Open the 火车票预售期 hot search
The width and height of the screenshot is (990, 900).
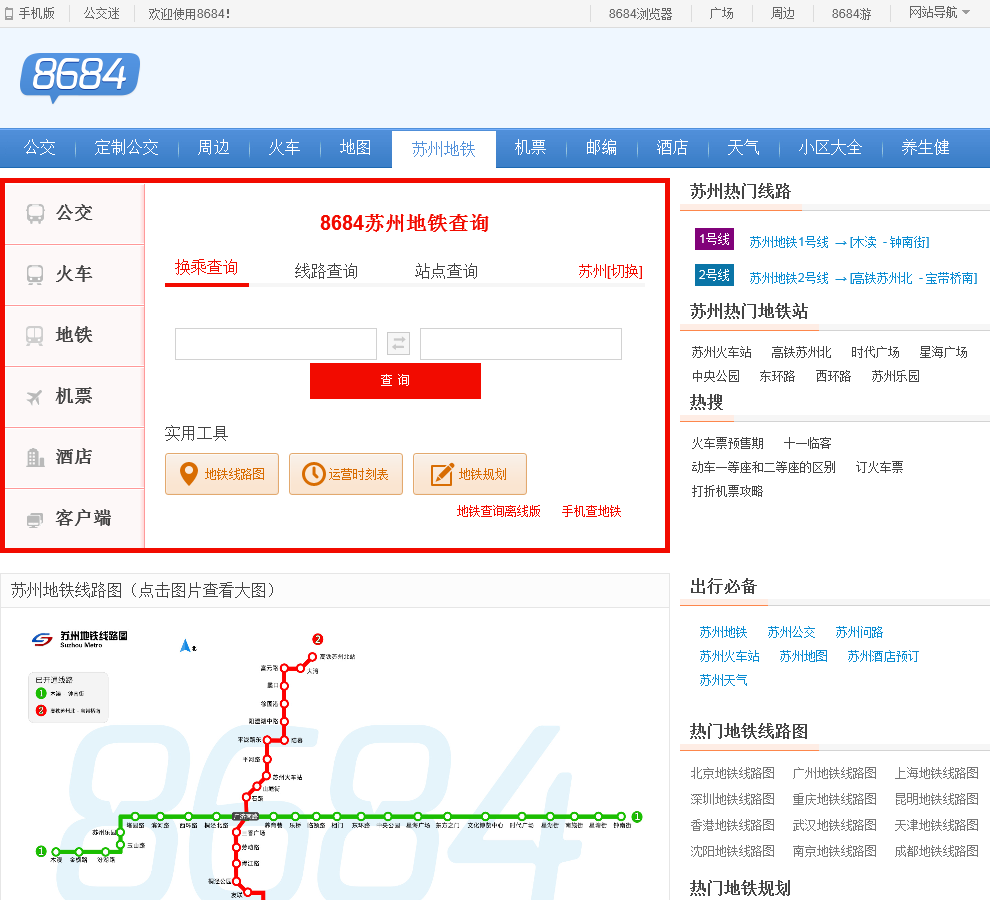(x=727, y=443)
